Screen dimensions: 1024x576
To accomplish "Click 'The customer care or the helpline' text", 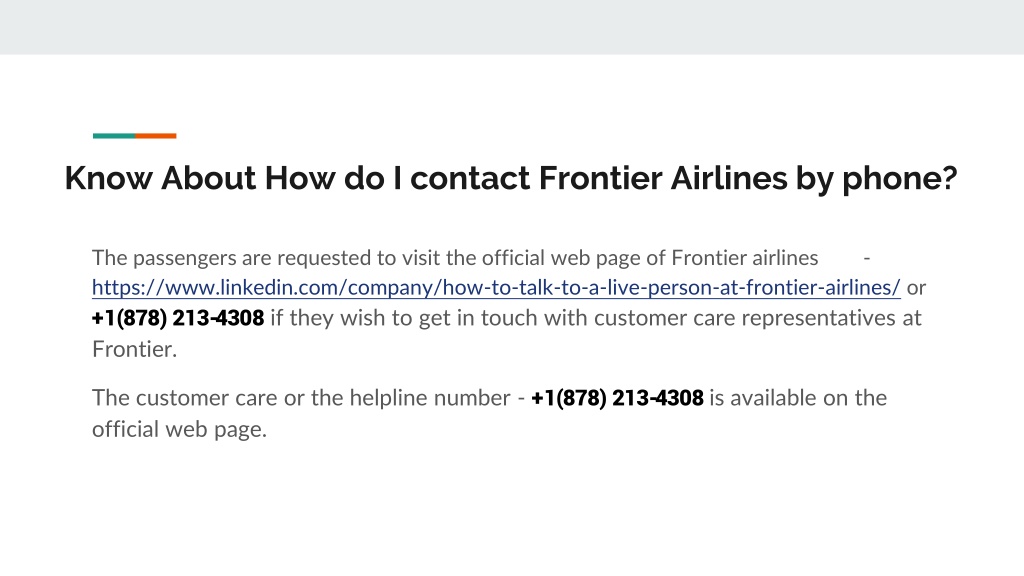I will point(260,398).
